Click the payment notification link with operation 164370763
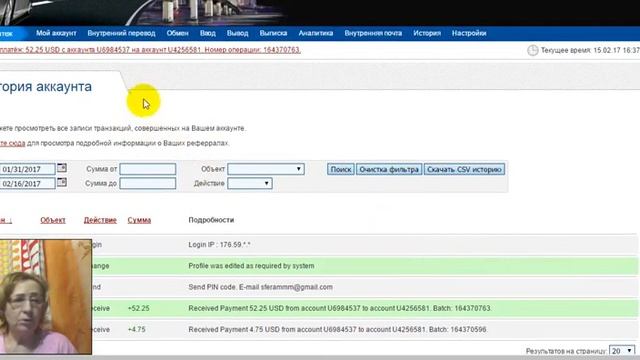The image size is (640, 360). pos(150,50)
